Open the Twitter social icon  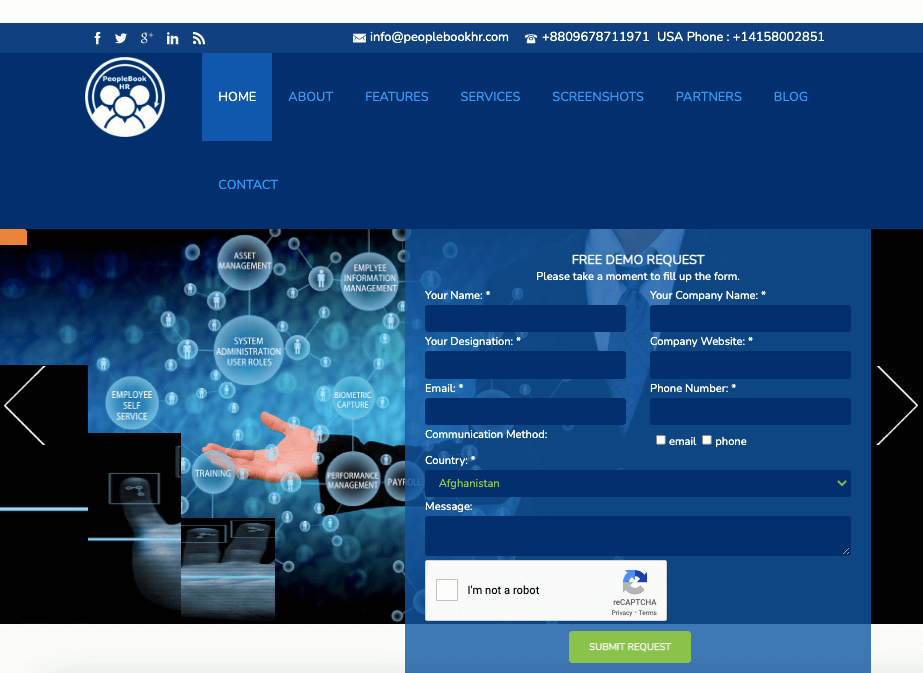pyautogui.click(x=121, y=38)
